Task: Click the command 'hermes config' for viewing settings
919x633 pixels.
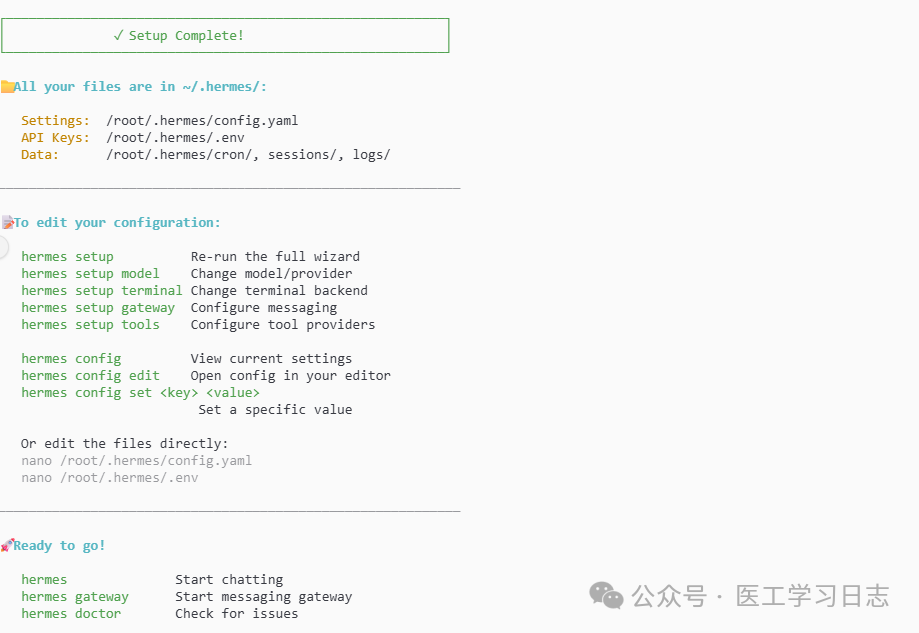Action: click(71, 359)
